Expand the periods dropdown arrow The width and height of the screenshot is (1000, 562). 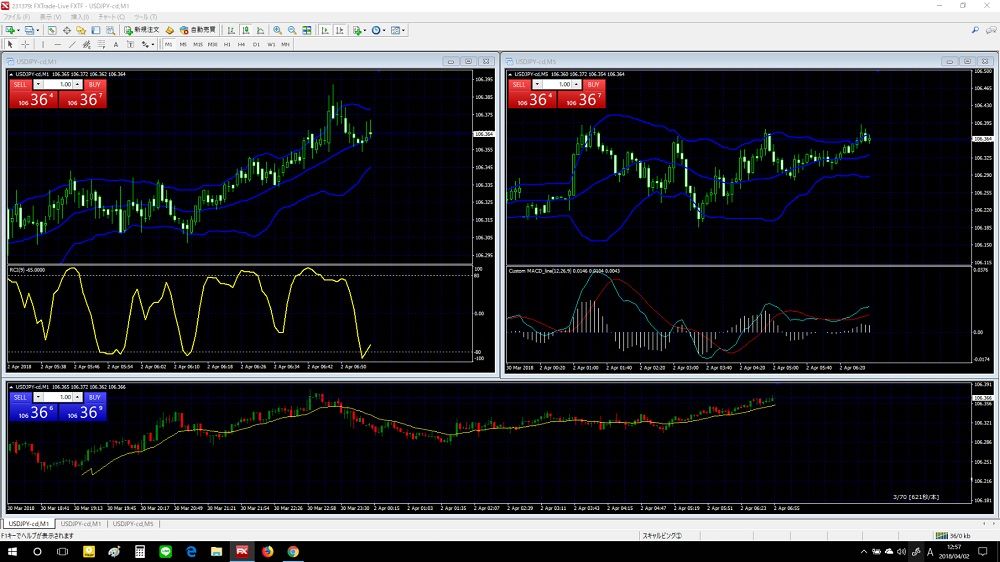pyautogui.click(x=384, y=30)
